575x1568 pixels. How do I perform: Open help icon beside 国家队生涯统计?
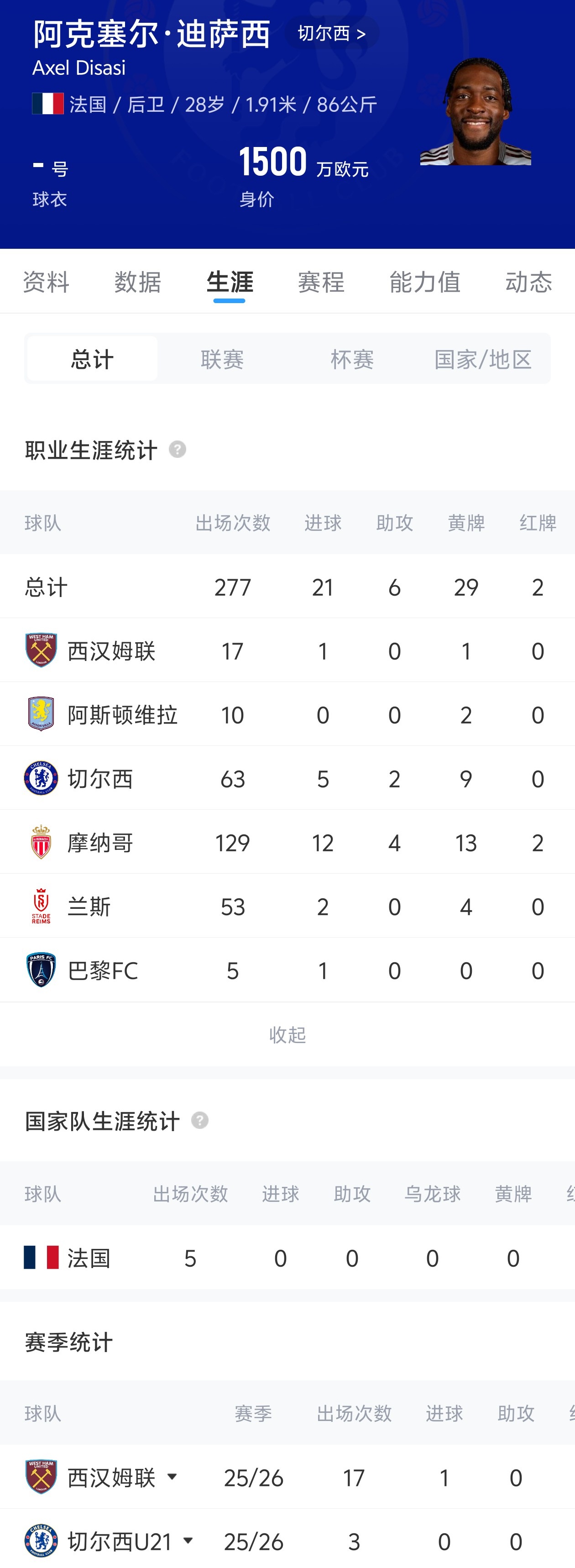pos(199,1121)
